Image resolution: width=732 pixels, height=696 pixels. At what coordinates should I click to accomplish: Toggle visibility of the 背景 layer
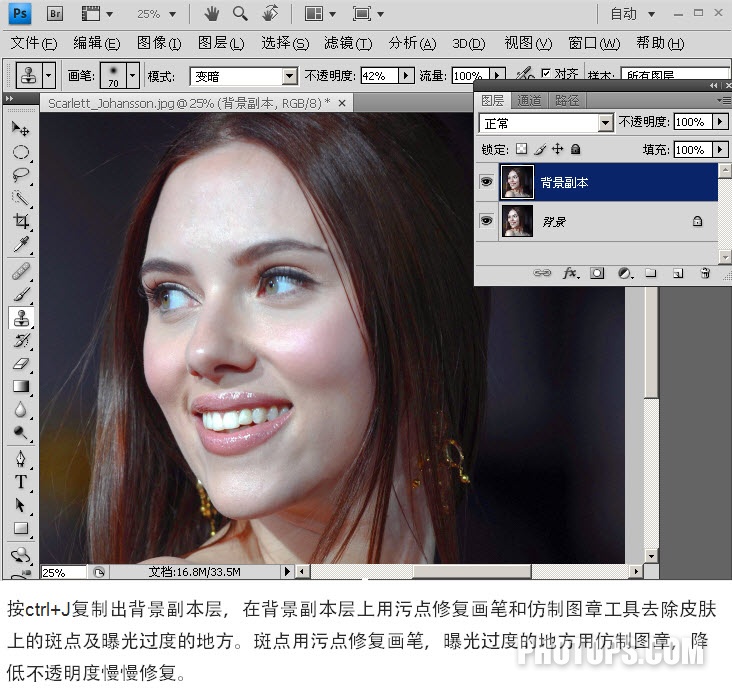[486, 220]
